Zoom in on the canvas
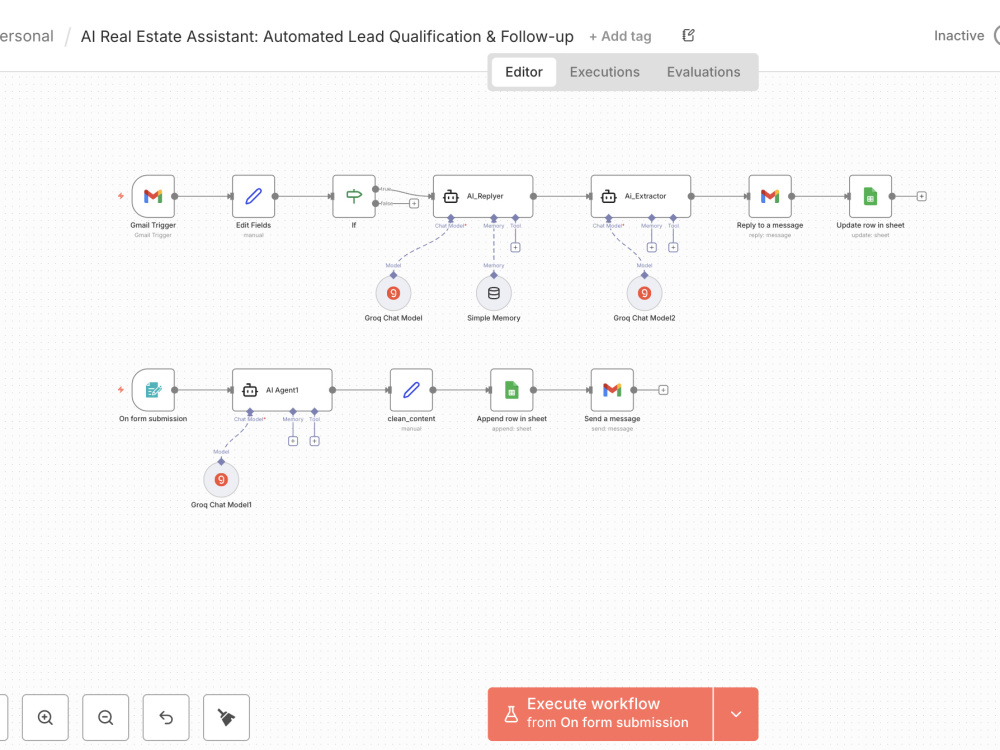The image size is (1000, 750). tap(45, 717)
